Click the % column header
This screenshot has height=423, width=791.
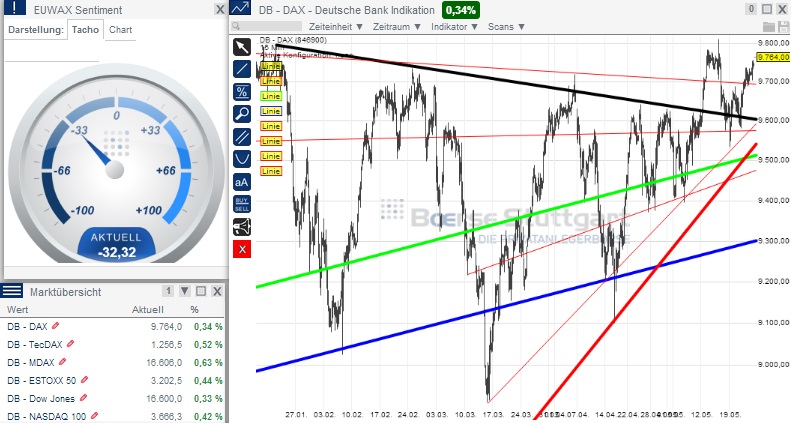point(194,310)
